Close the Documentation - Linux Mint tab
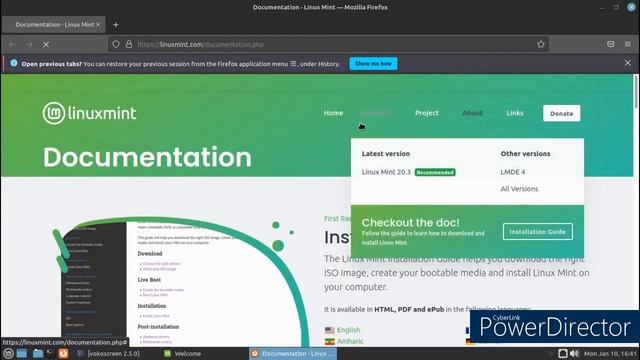Screen dimensions: 640x360 [98, 24]
